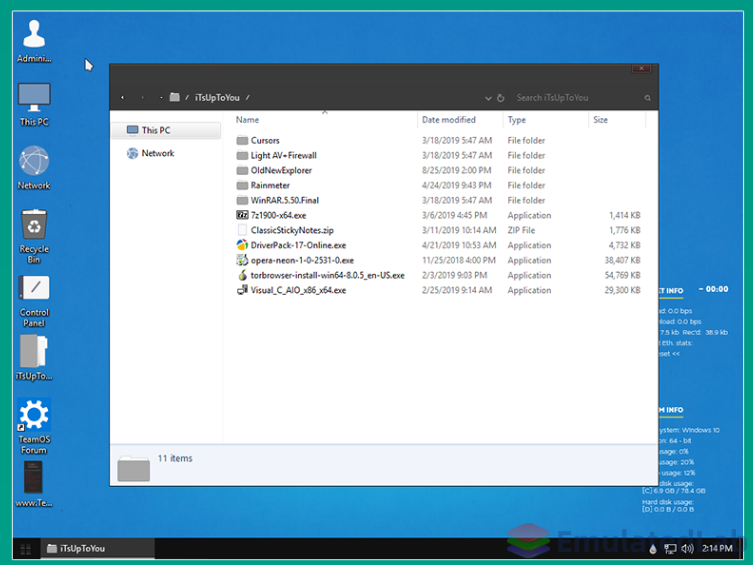This screenshot has height=565, width=753.
Task: Select the Rainmeter folder name
Action: click(270, 185)
